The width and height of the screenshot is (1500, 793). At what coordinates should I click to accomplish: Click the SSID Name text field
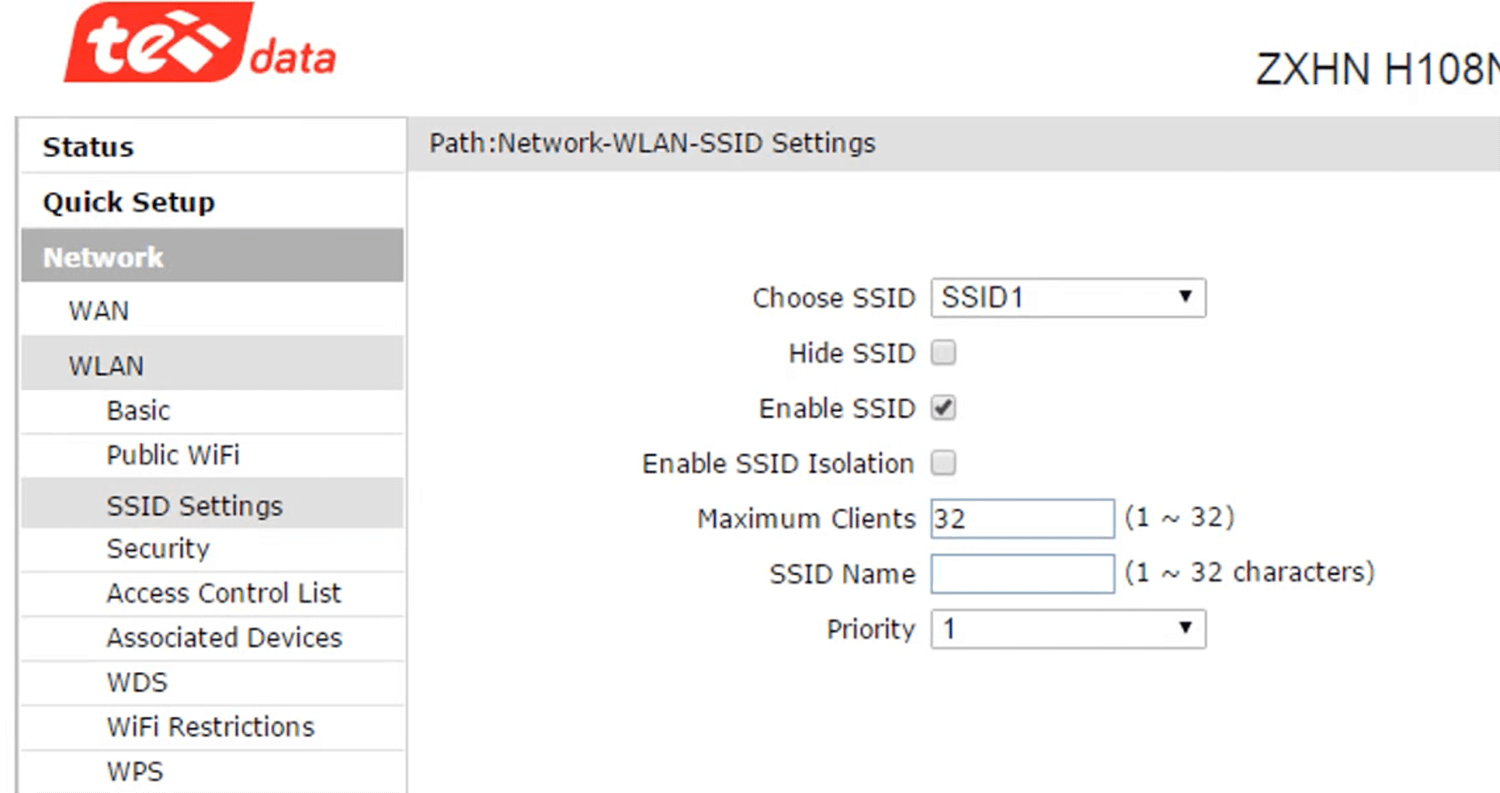point(1021,574)
